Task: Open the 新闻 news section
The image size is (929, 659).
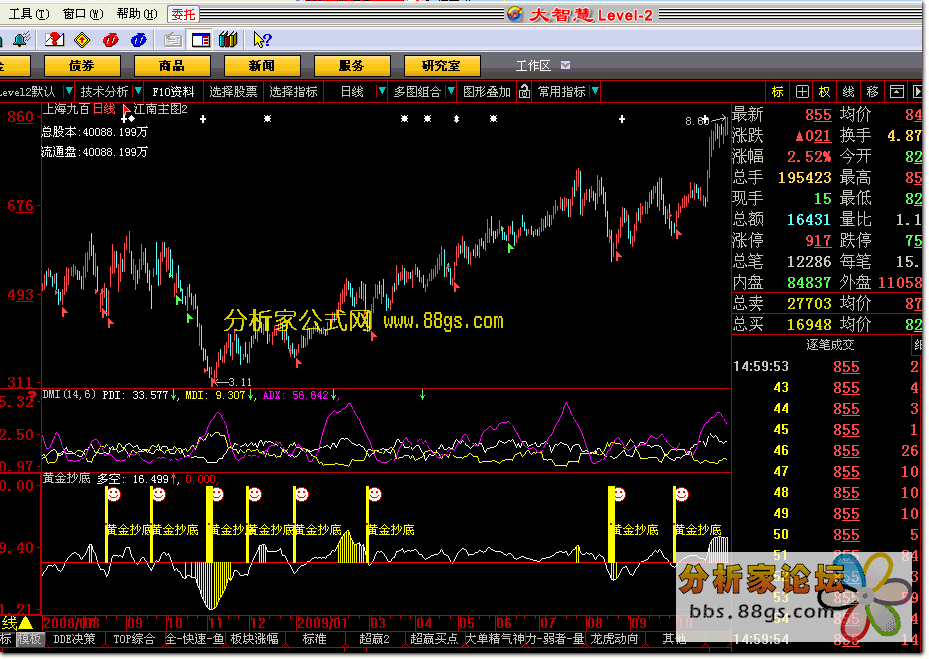Action: pos(262,66)
